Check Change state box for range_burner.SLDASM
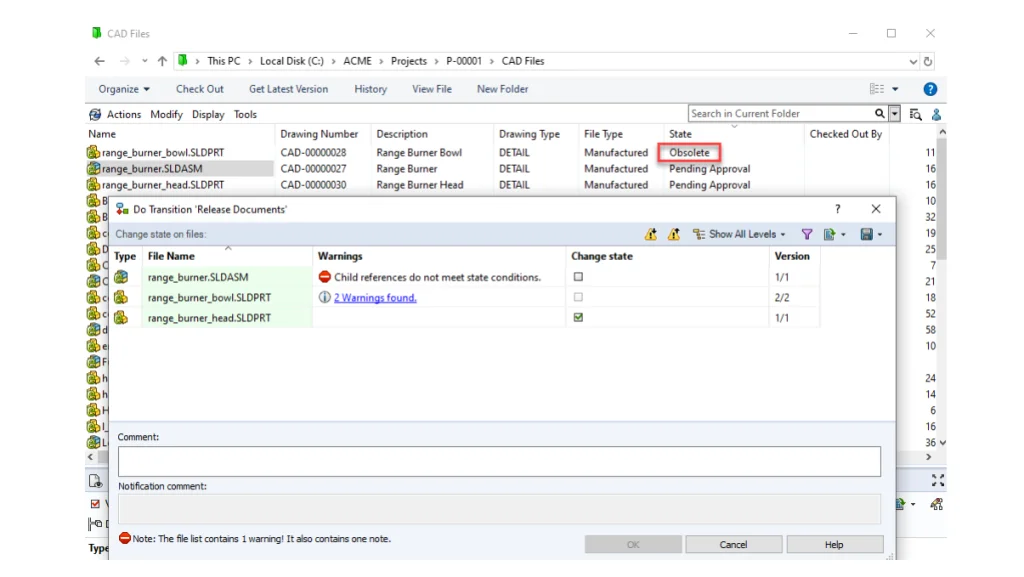Screen dimensions: 1024x577 click(x=578, y=277)
